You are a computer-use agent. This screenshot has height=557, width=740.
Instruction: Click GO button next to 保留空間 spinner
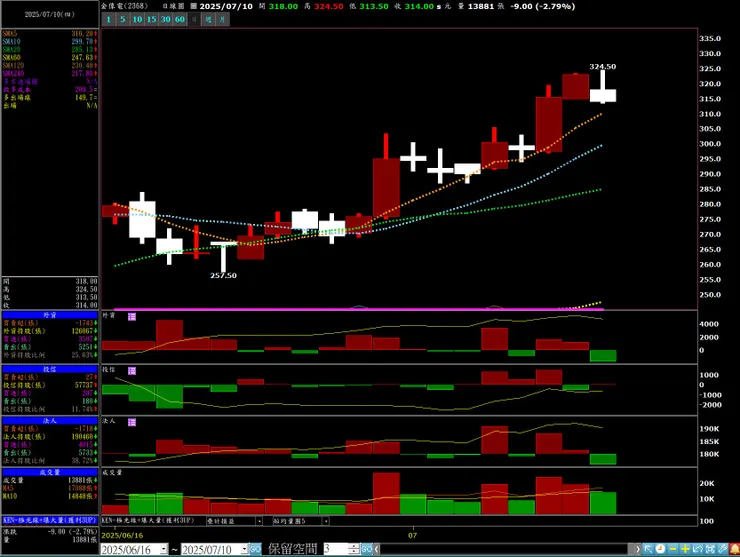(x=366, y=549)
